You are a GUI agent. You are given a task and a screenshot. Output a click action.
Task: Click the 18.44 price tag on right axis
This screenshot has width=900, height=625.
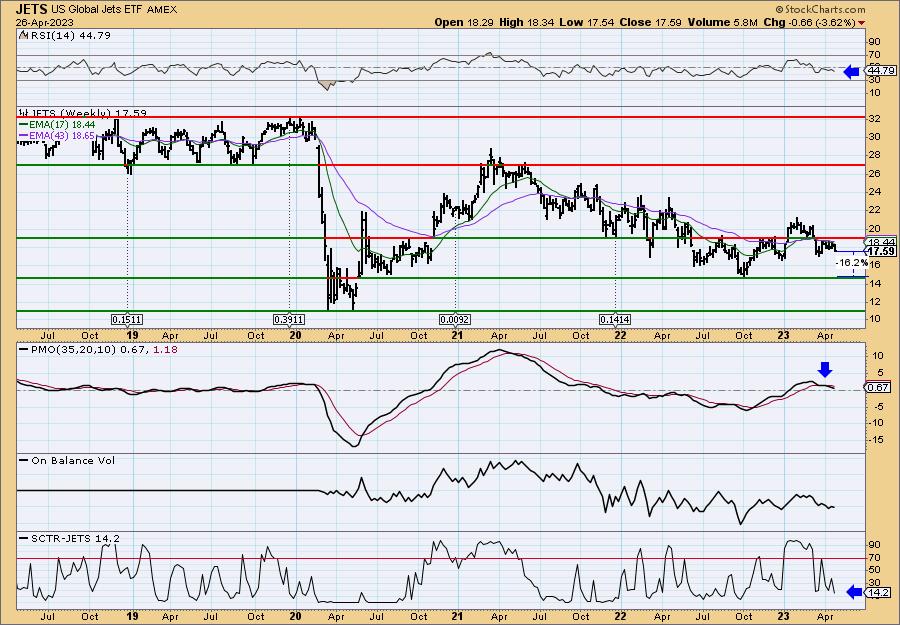pos(881,242)
